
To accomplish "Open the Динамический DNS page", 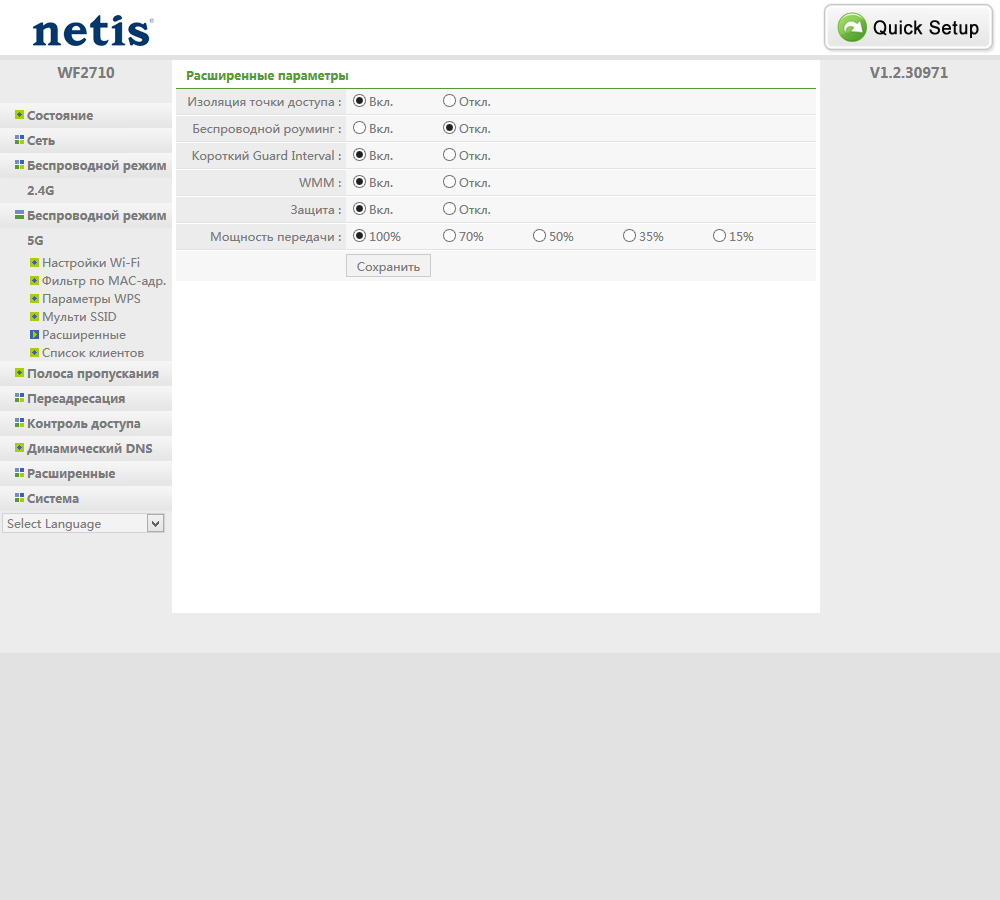I will [x=89, y=448].
